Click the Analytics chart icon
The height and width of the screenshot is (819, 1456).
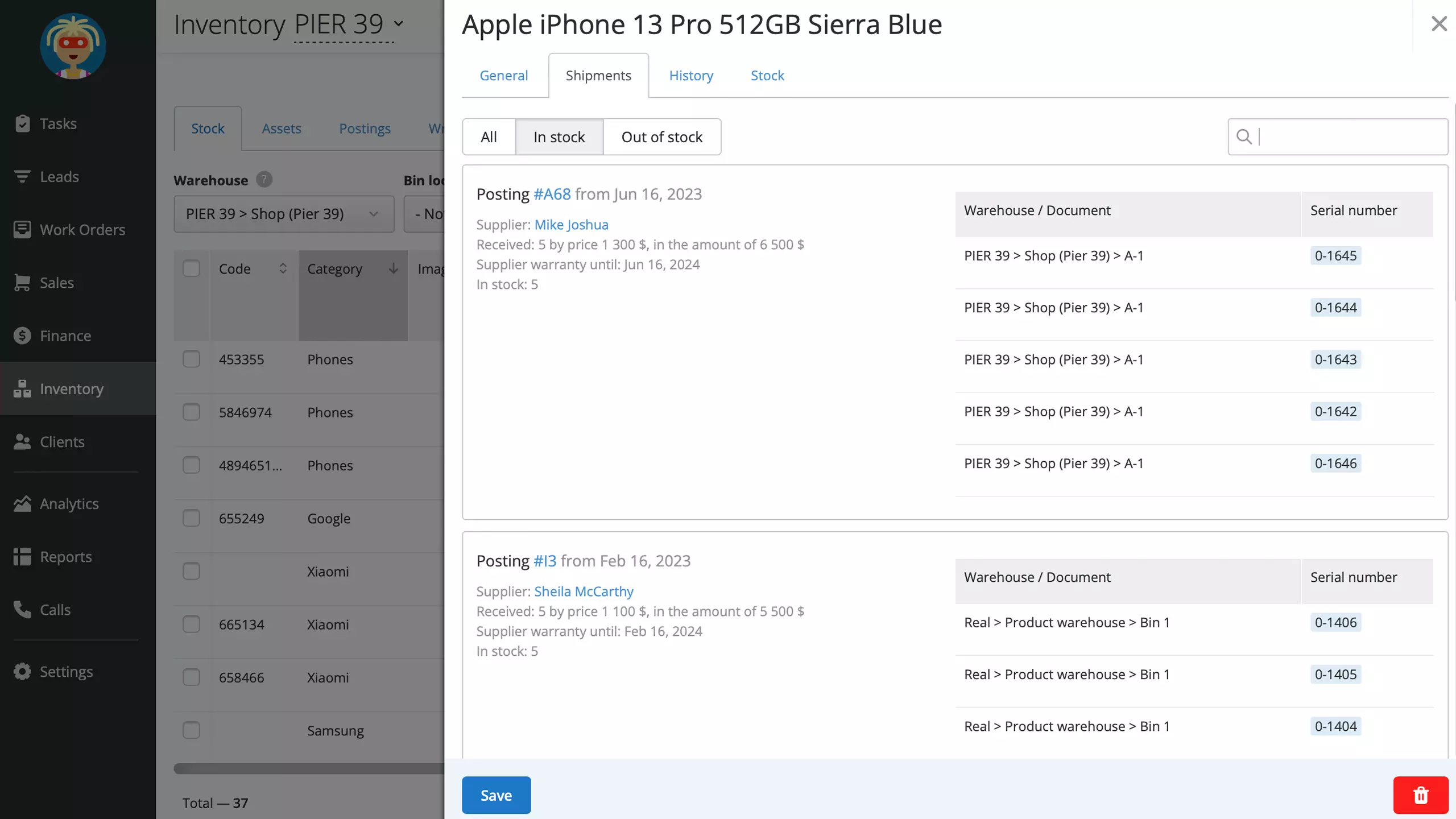click(22, 503)
